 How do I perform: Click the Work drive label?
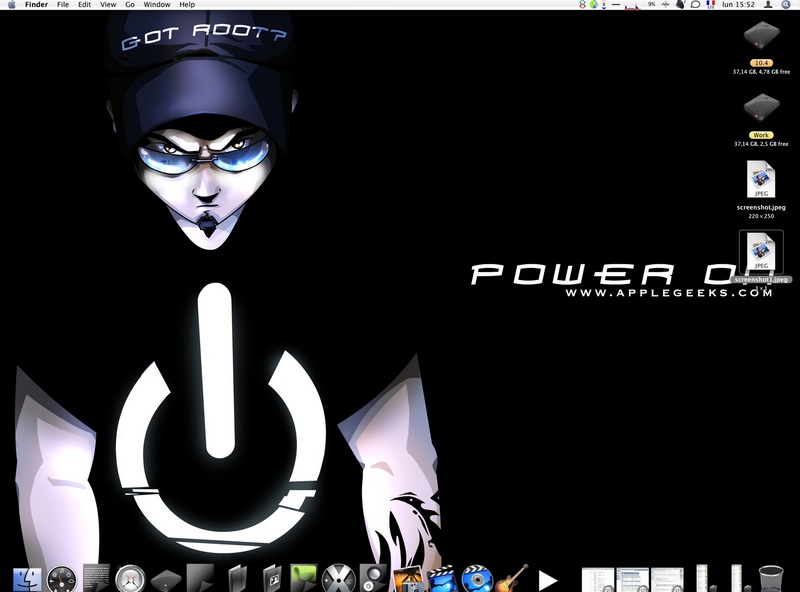point(761,135)
